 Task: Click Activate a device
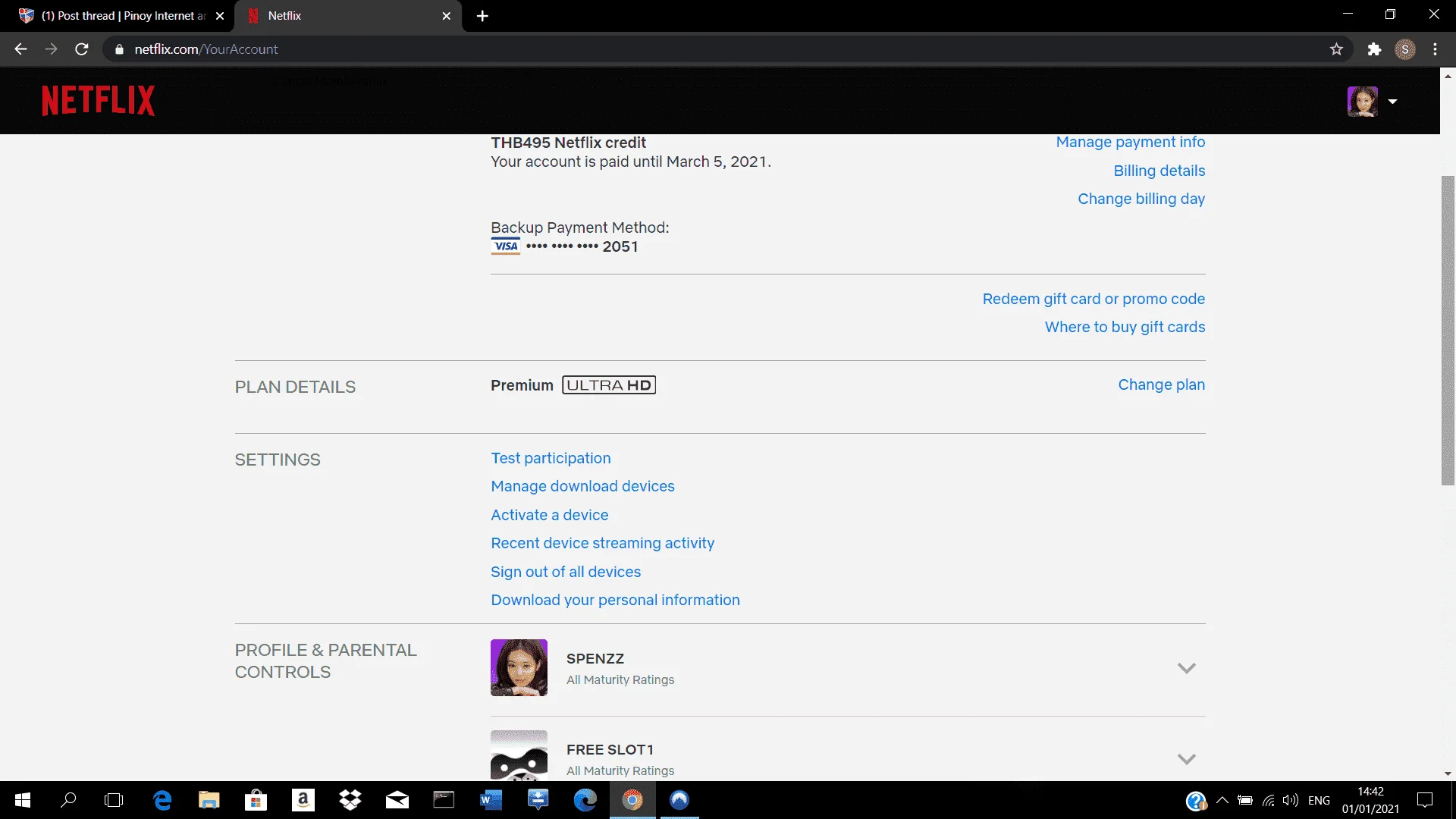click(549, 515)
